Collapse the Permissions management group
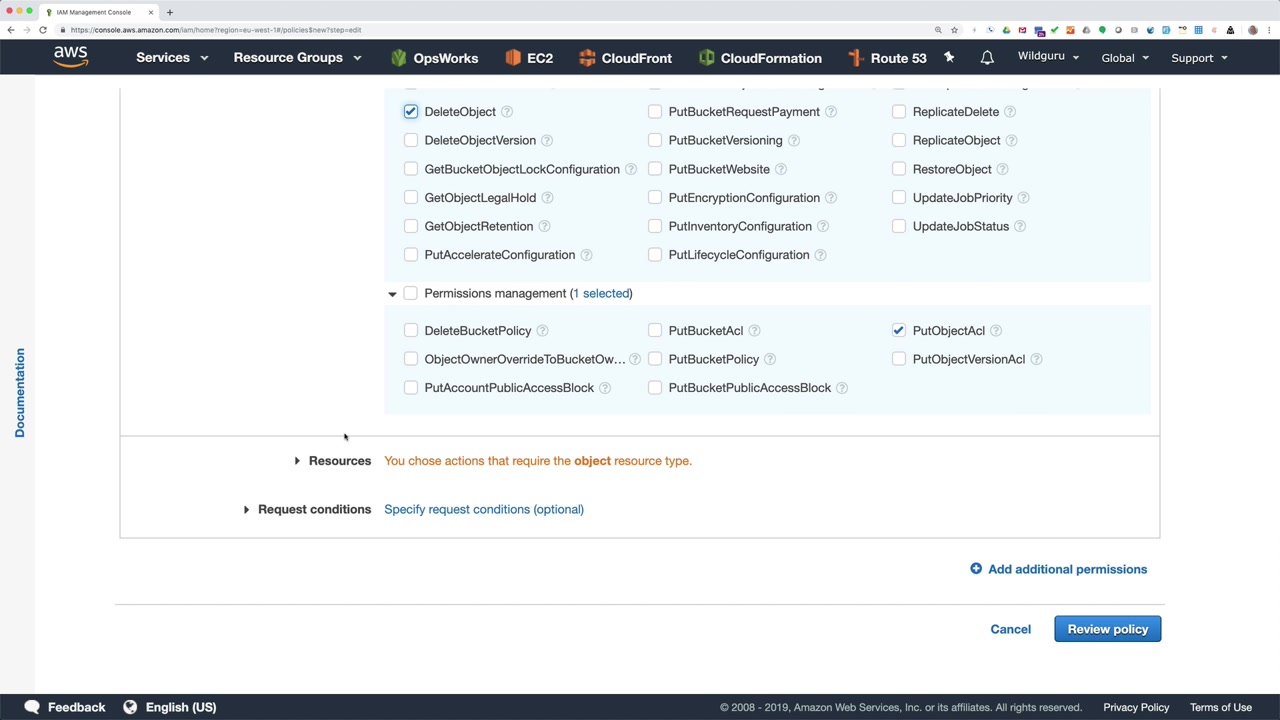The image size is (1280, 720). tap(392, 294)
